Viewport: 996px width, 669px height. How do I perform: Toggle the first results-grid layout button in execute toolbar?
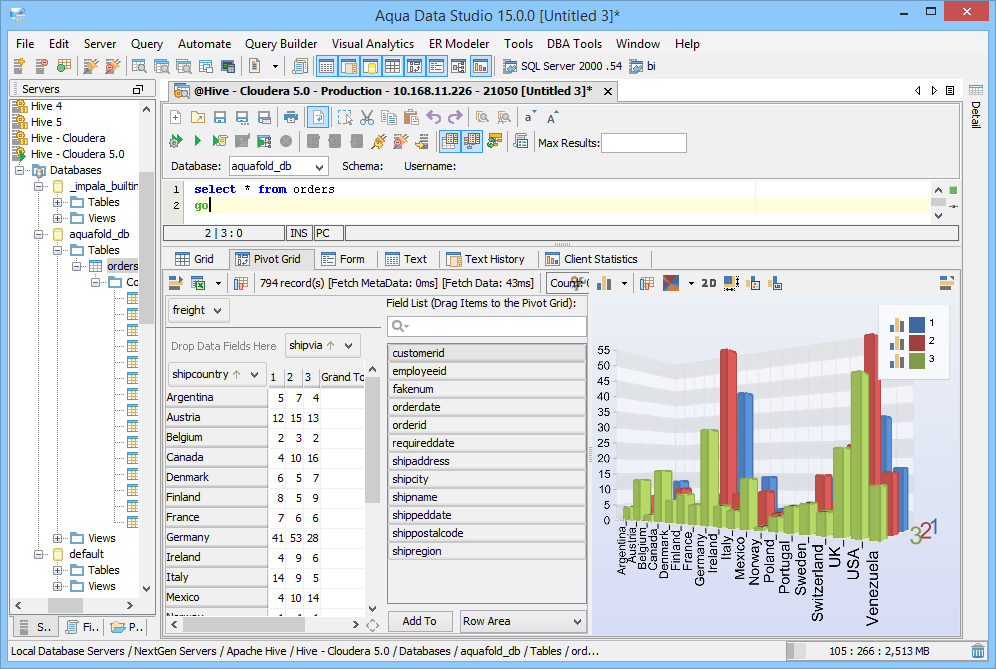(x=450, y=141)
